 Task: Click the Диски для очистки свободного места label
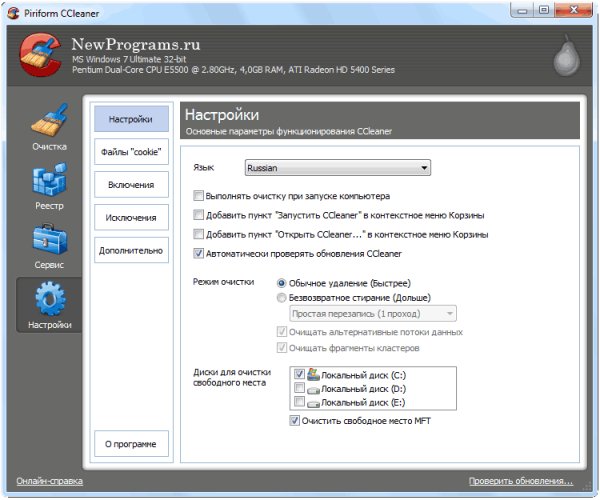coord(232,377)
